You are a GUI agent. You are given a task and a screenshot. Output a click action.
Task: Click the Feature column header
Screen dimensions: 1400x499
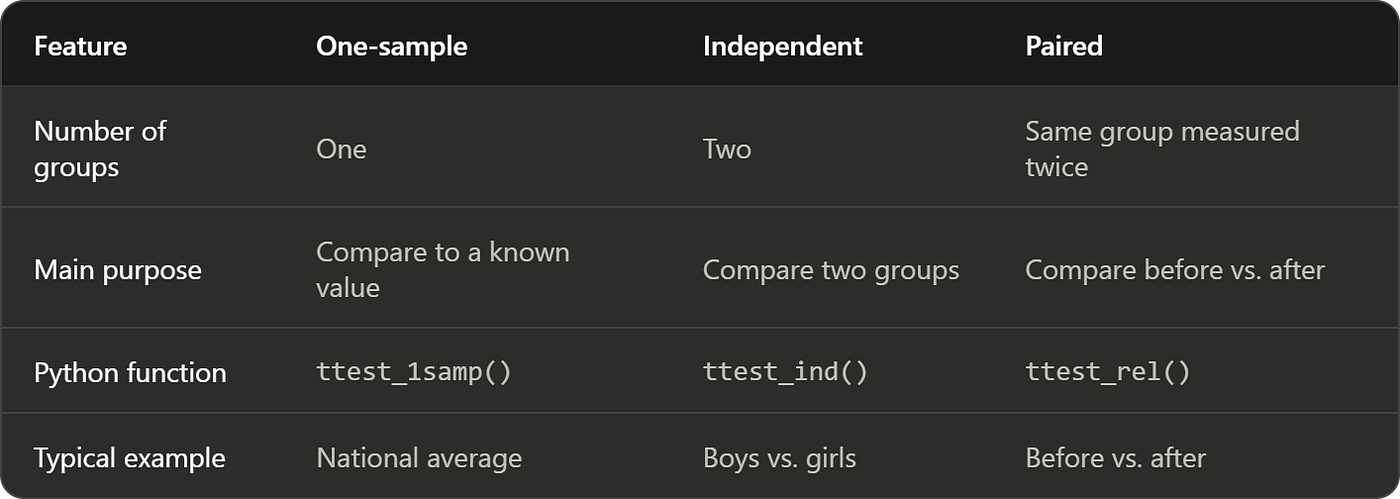coord(80,46)
